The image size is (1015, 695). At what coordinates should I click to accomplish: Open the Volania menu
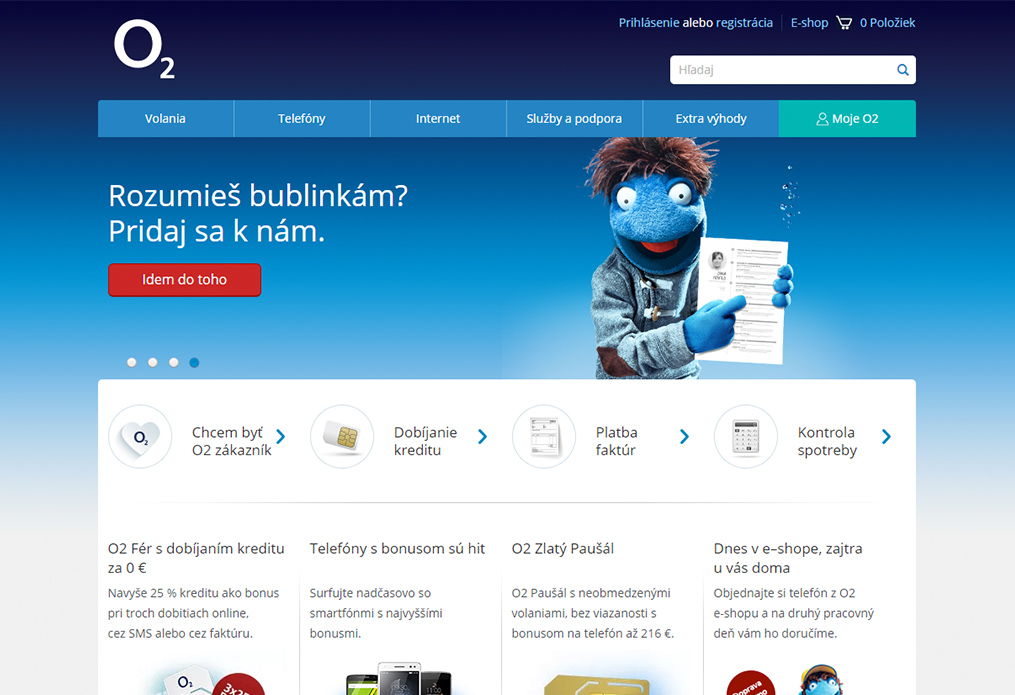(x=166, y=118)
